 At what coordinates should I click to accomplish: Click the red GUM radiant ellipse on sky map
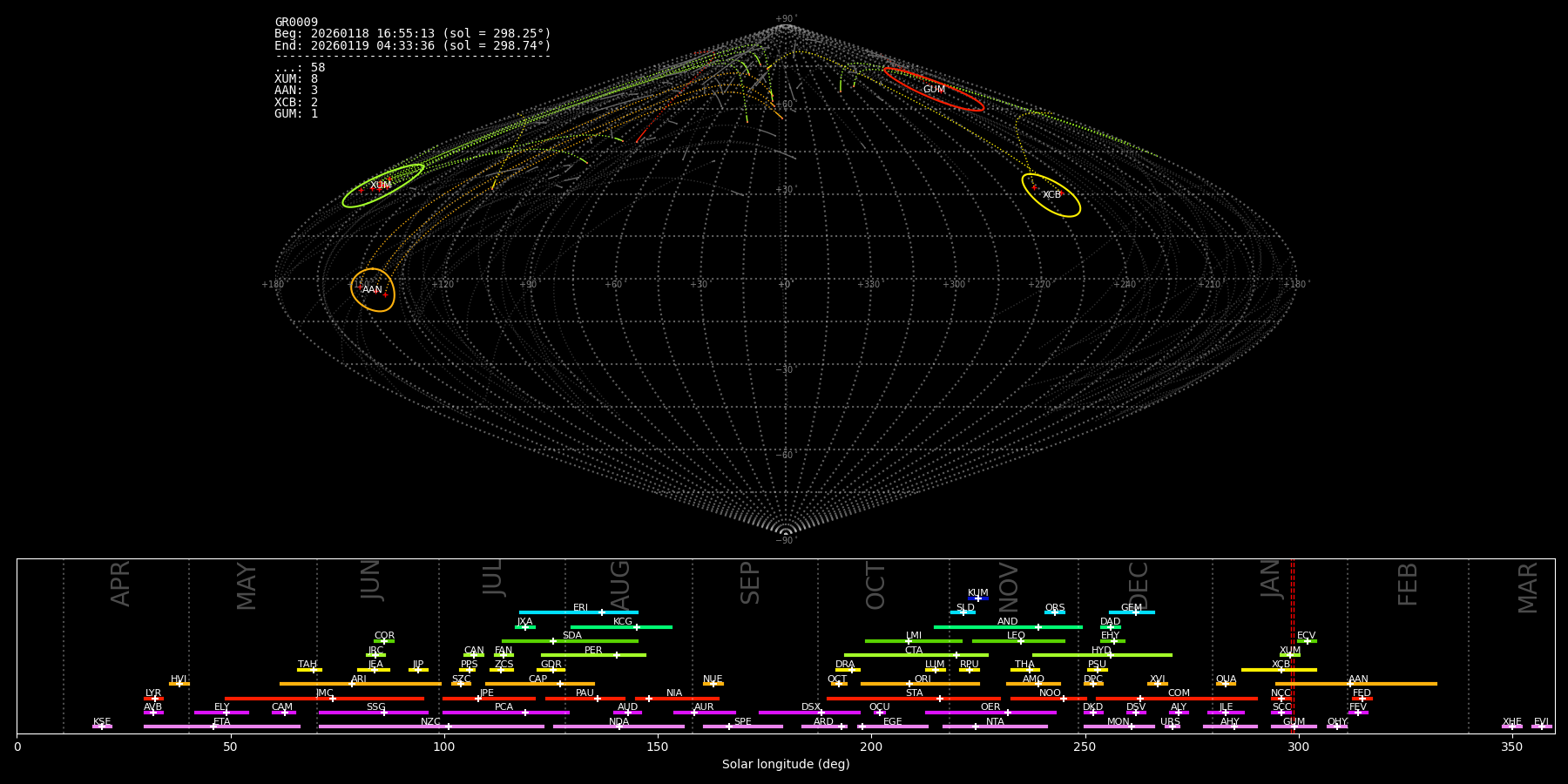933,89
